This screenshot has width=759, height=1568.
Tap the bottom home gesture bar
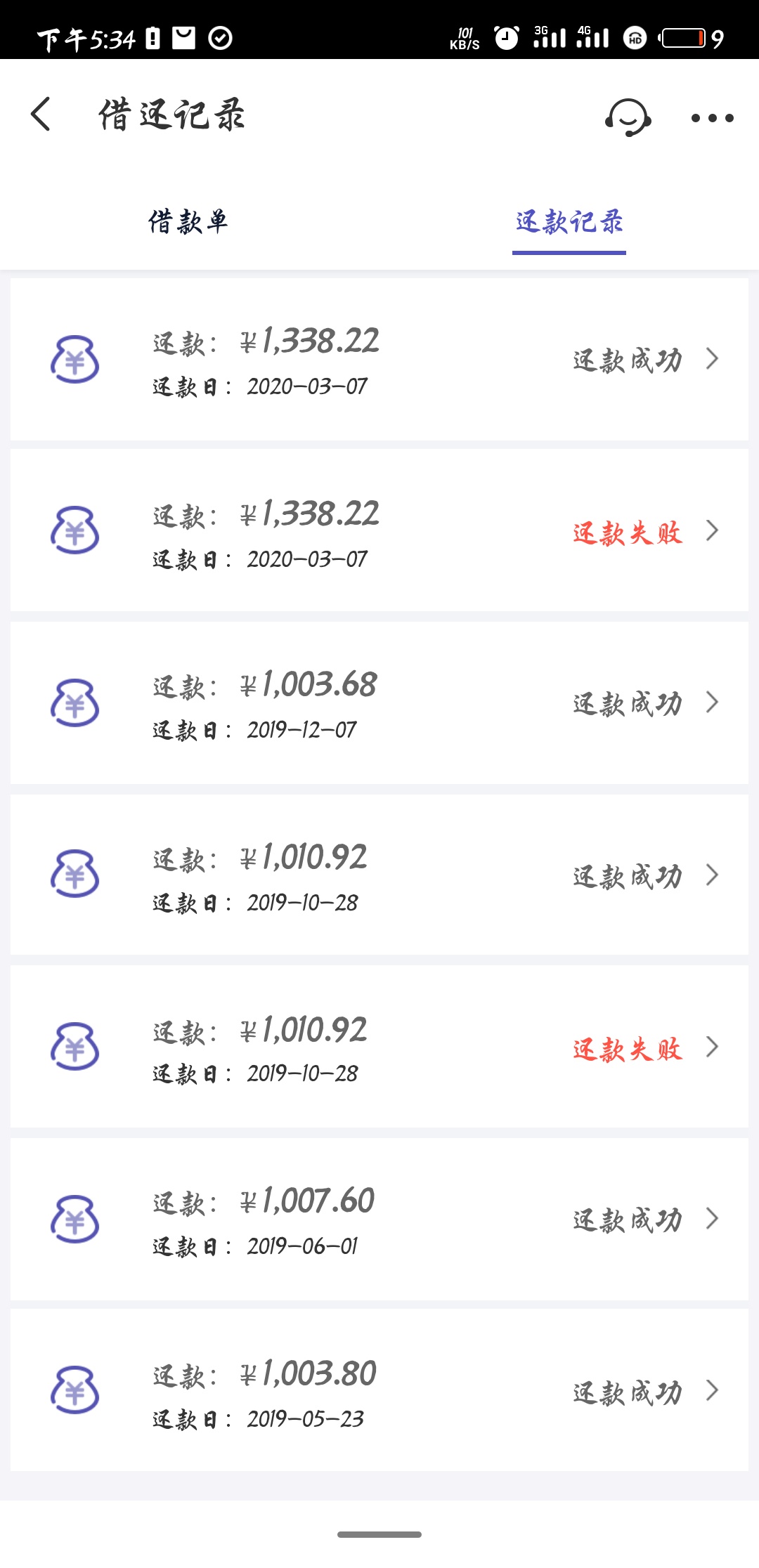[379, 1534]
